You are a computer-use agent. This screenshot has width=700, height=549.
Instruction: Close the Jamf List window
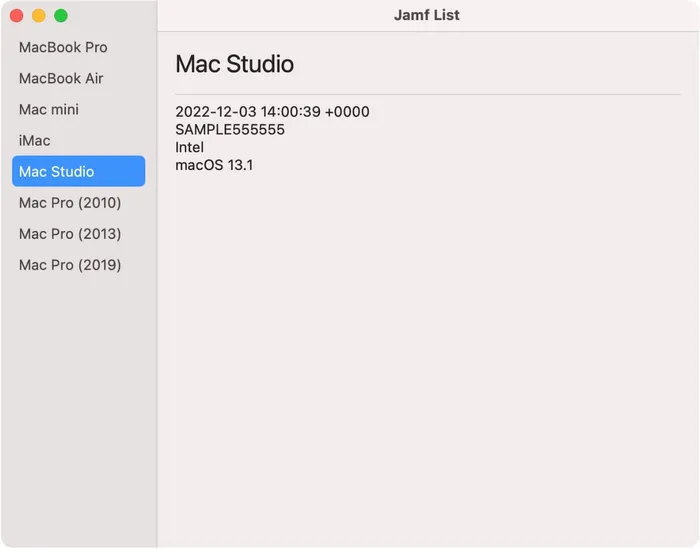click(17, 16)
